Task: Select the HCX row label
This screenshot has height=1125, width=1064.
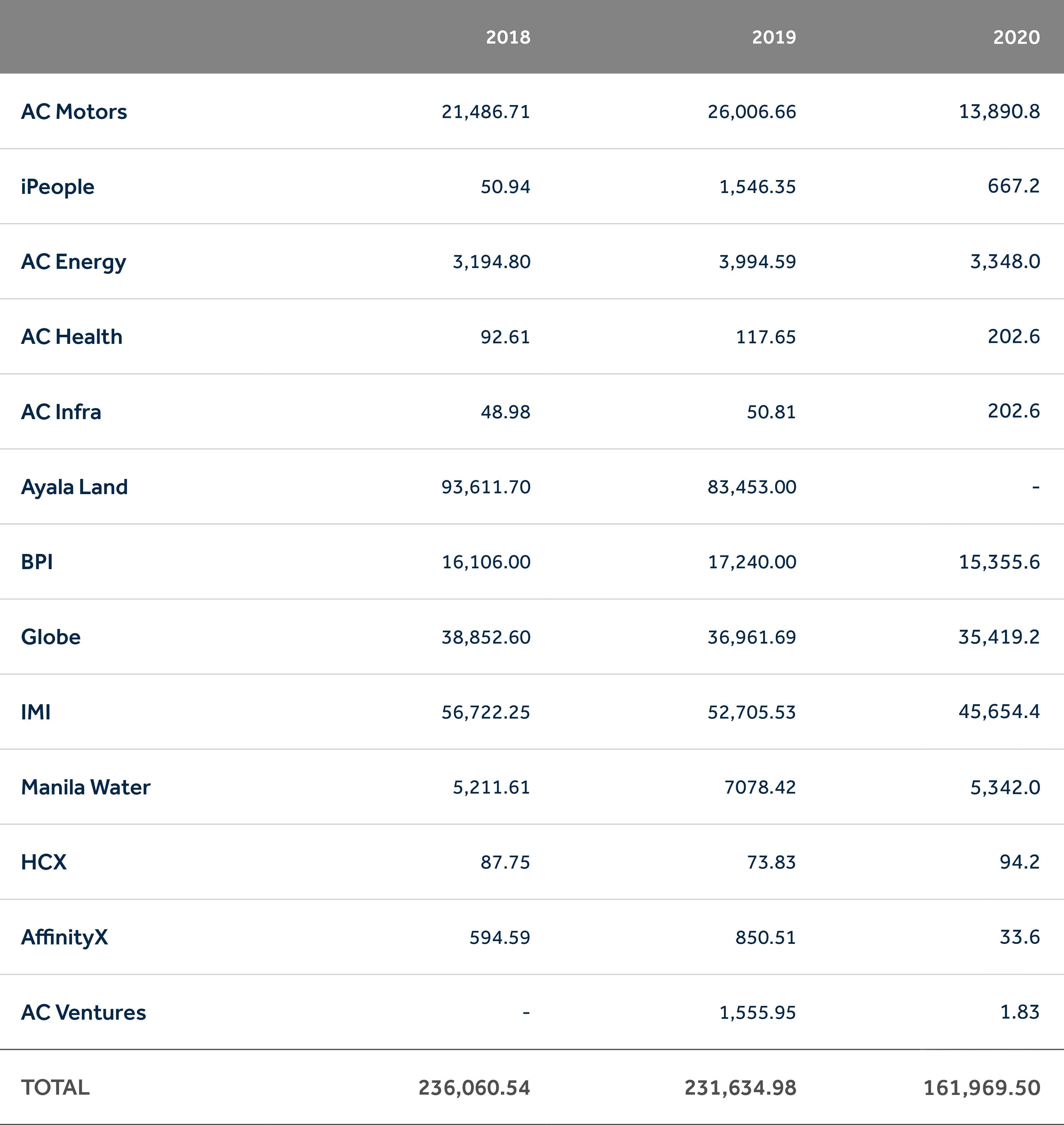Action: (x=44, y=862)
